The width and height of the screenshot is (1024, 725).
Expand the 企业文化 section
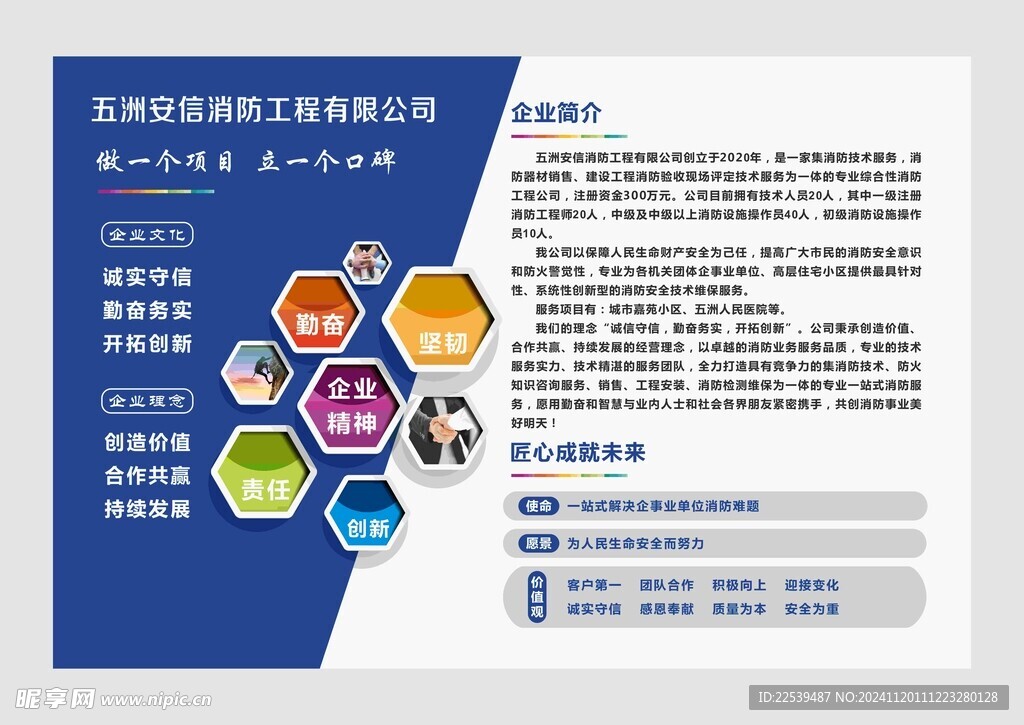click(x=147, y=234)
